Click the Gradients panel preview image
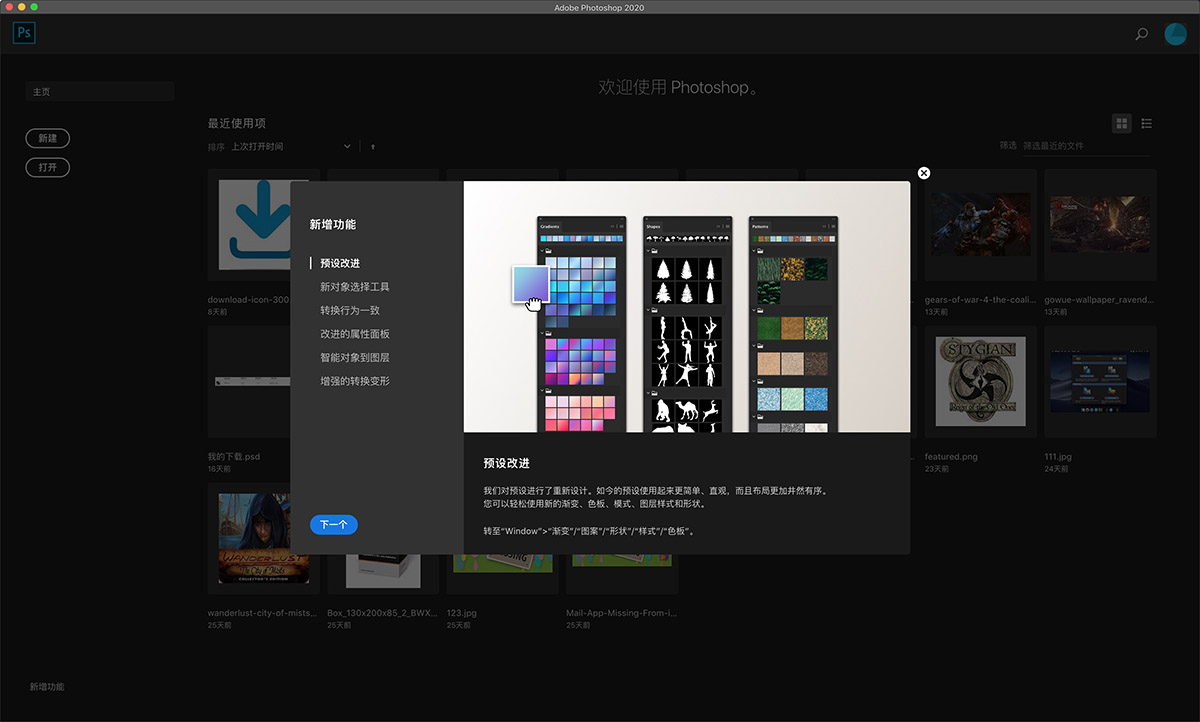The height and width of the screenshot is (722, 1200). point(582,325)
